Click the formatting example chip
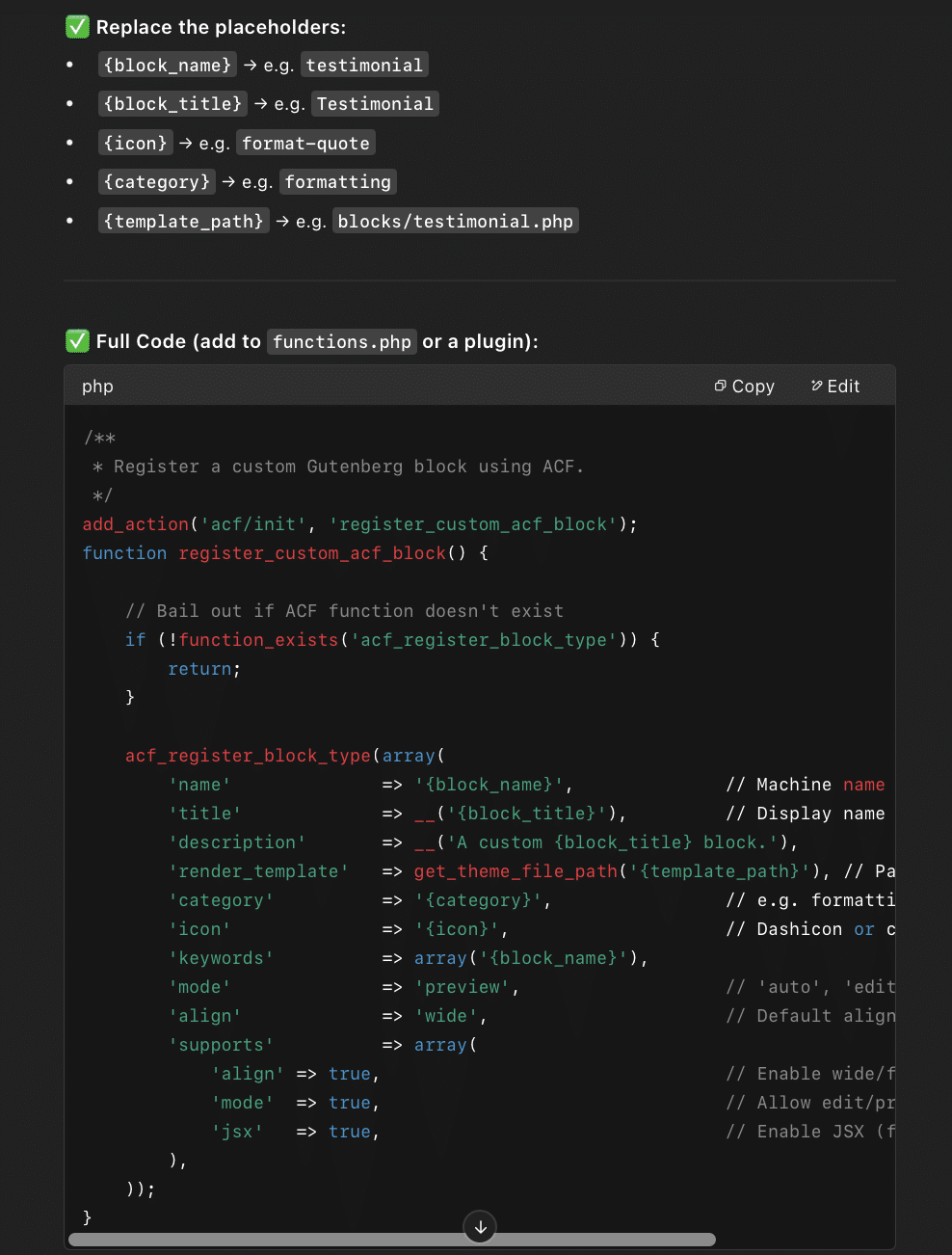The image size is (952, 1255). click(338, 181)
